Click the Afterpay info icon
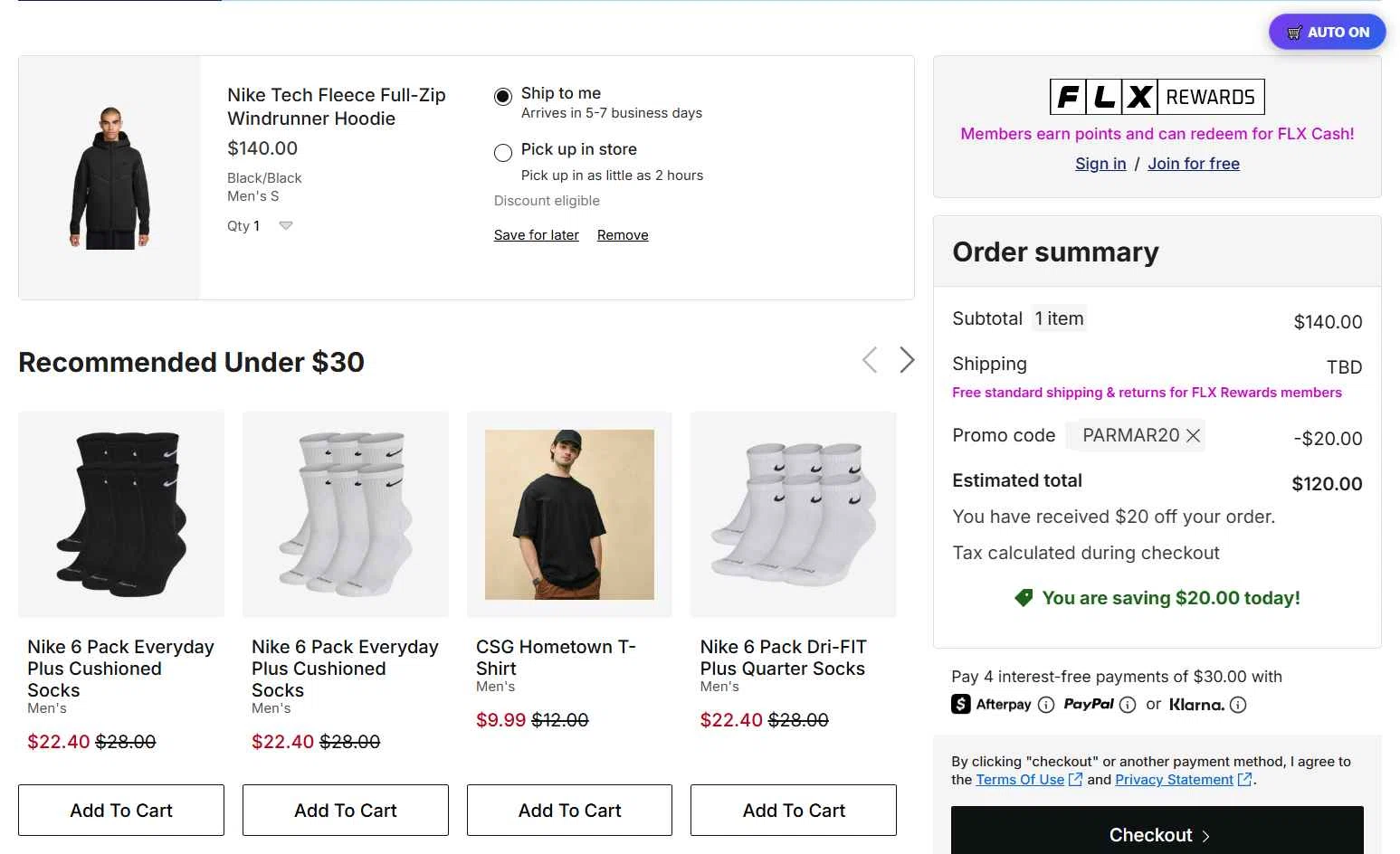 point(1046,705)
